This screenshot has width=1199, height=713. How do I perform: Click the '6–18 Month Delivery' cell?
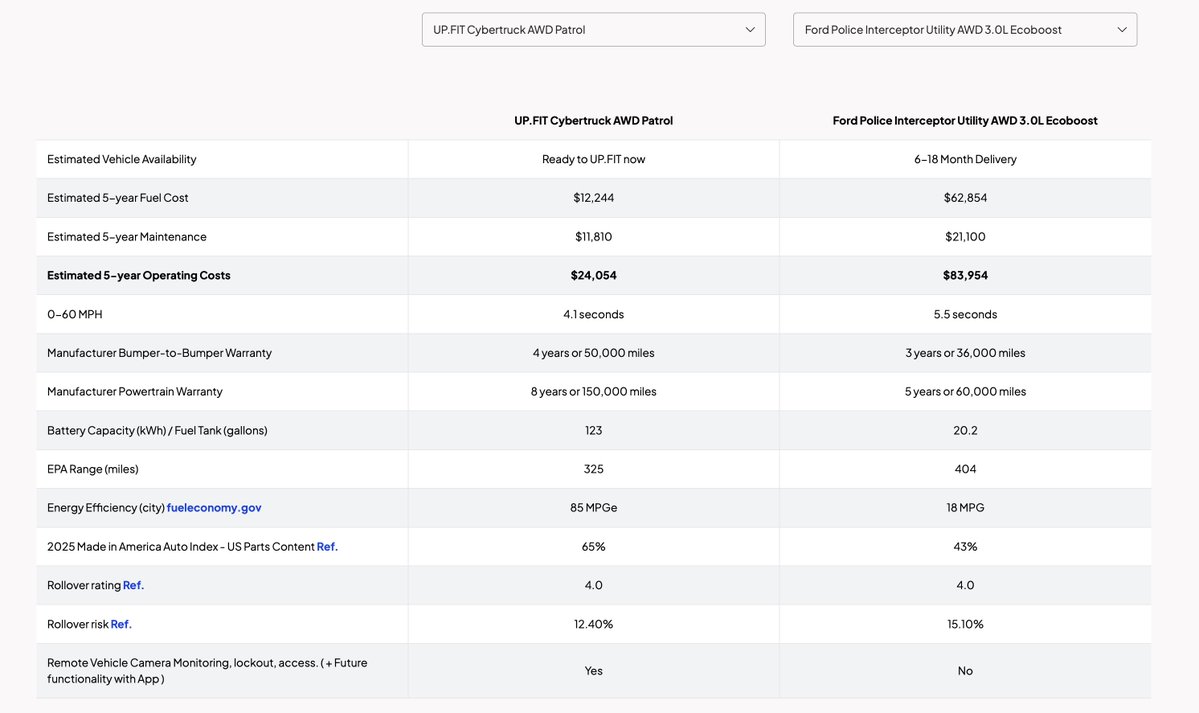point(965,159)
